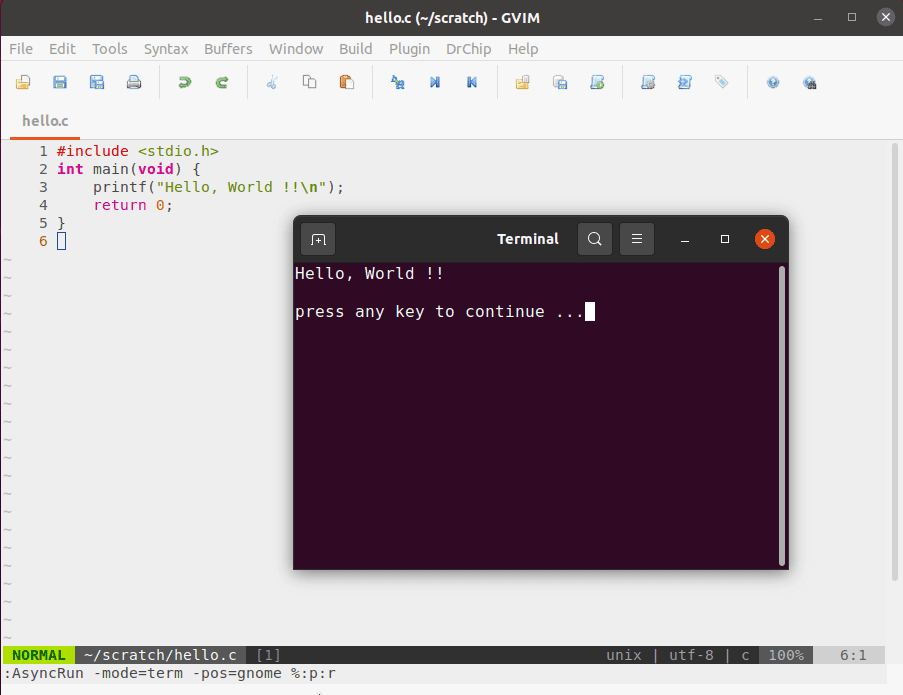The width and height of the screenshot is (903, 695).
Task: Redo the undone change
Action: (222, 82)
